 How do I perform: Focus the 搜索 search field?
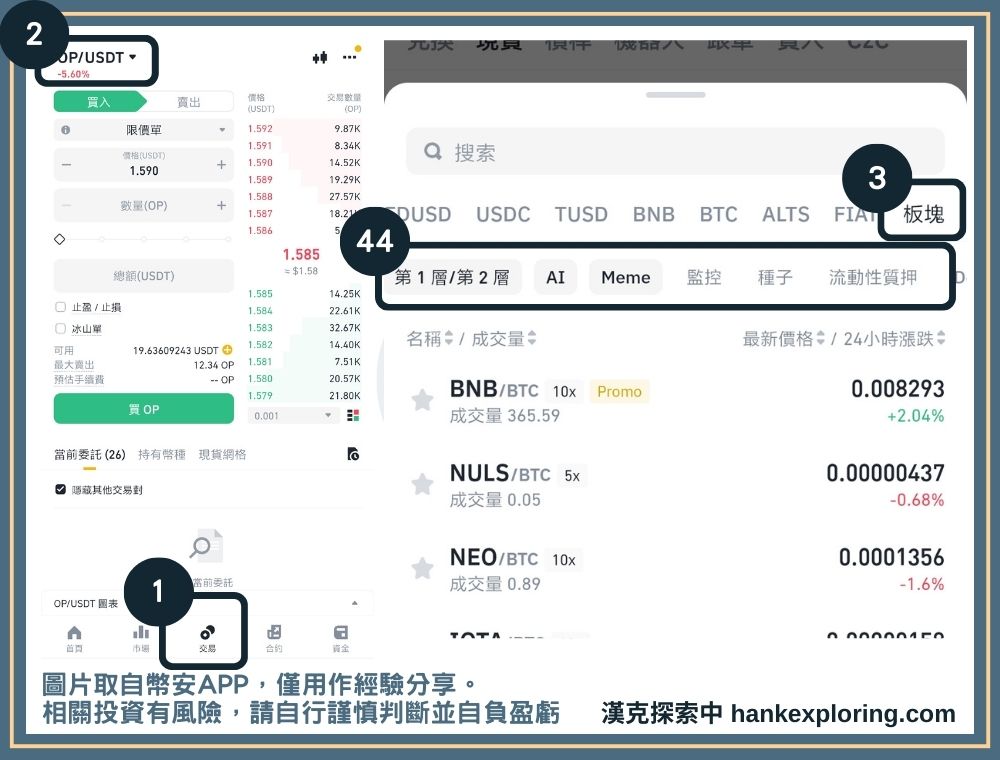pyautogui.click(x=675, y=152)
